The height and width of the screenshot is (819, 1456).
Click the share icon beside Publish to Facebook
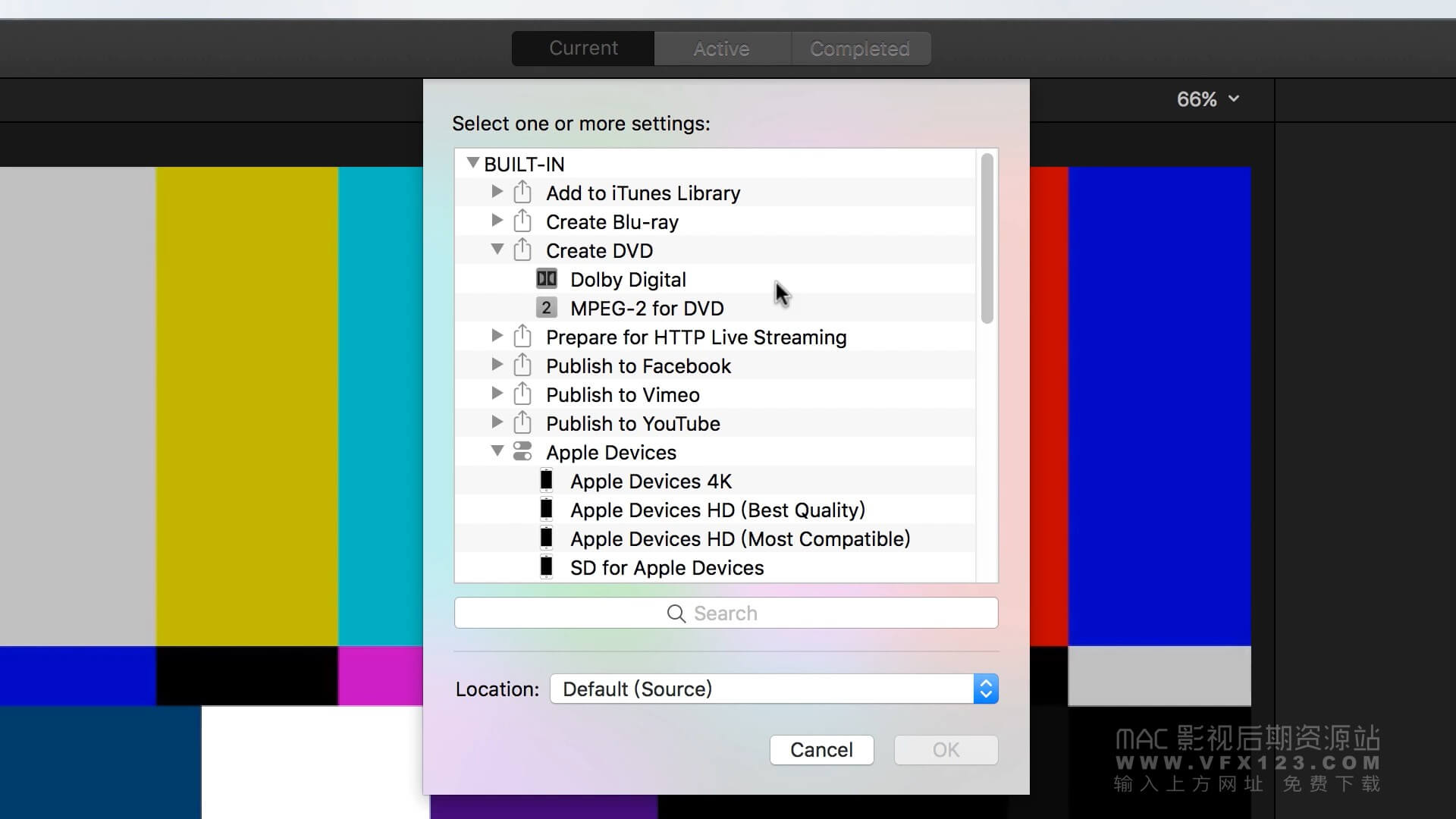pyautogui.click(x=522, y=365)
